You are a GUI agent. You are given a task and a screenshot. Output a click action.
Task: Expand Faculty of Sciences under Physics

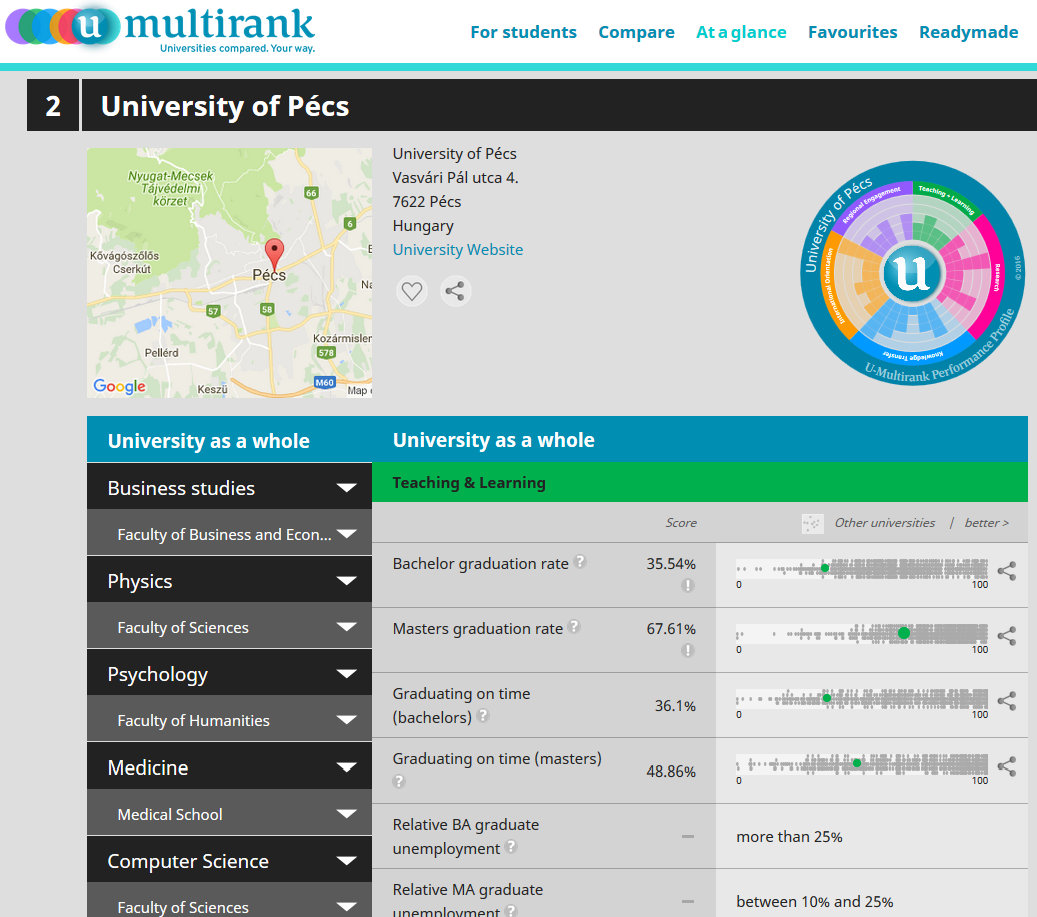point(229,626)
